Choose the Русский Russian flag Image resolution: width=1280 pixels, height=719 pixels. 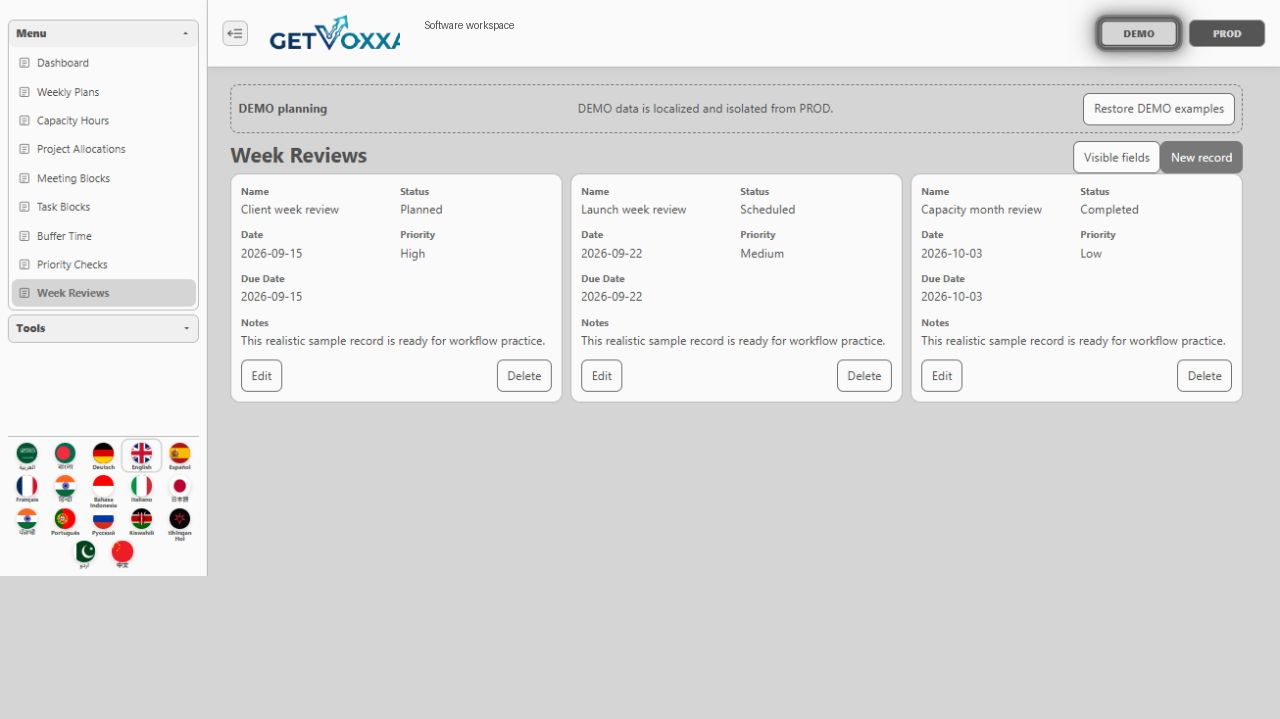pyautogui.click(x=103, y=522)
